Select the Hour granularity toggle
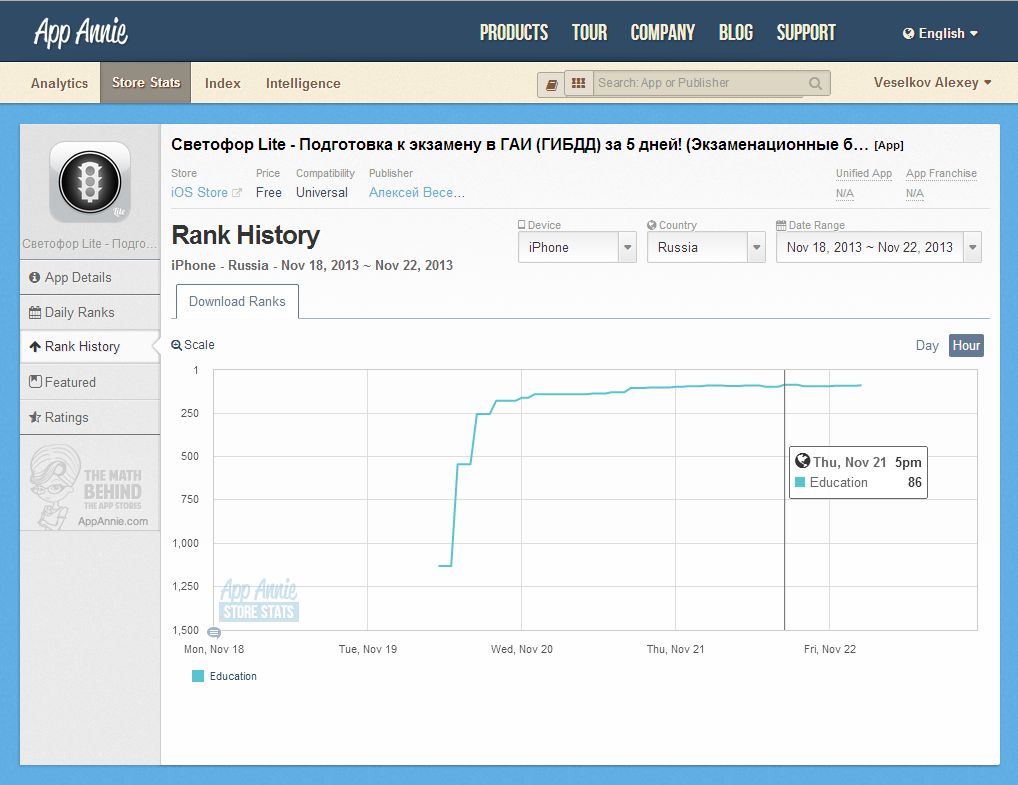The height and width of the screenshot is (785, 1018). 966,345
